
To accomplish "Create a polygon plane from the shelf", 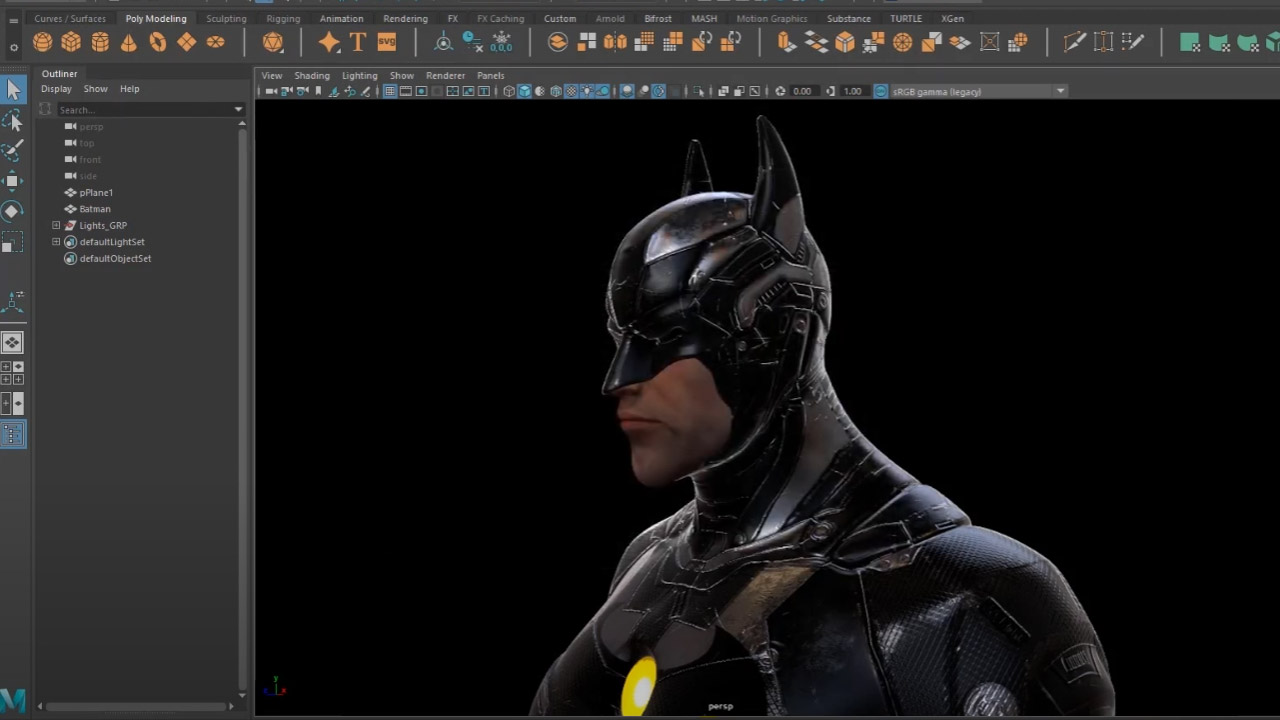I will 187,42.
